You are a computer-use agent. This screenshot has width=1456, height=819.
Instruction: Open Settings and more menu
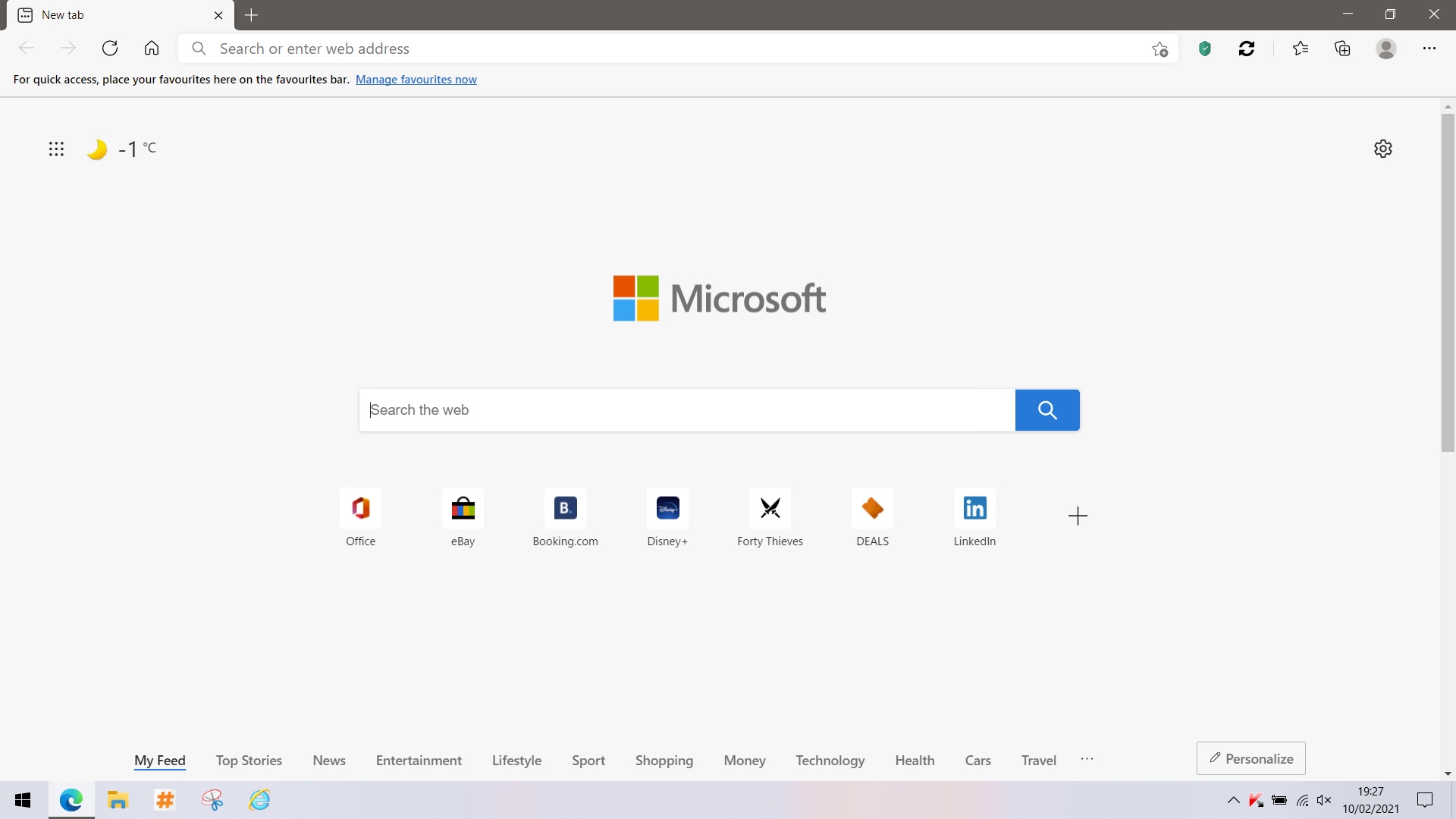tap(1429, 49)
